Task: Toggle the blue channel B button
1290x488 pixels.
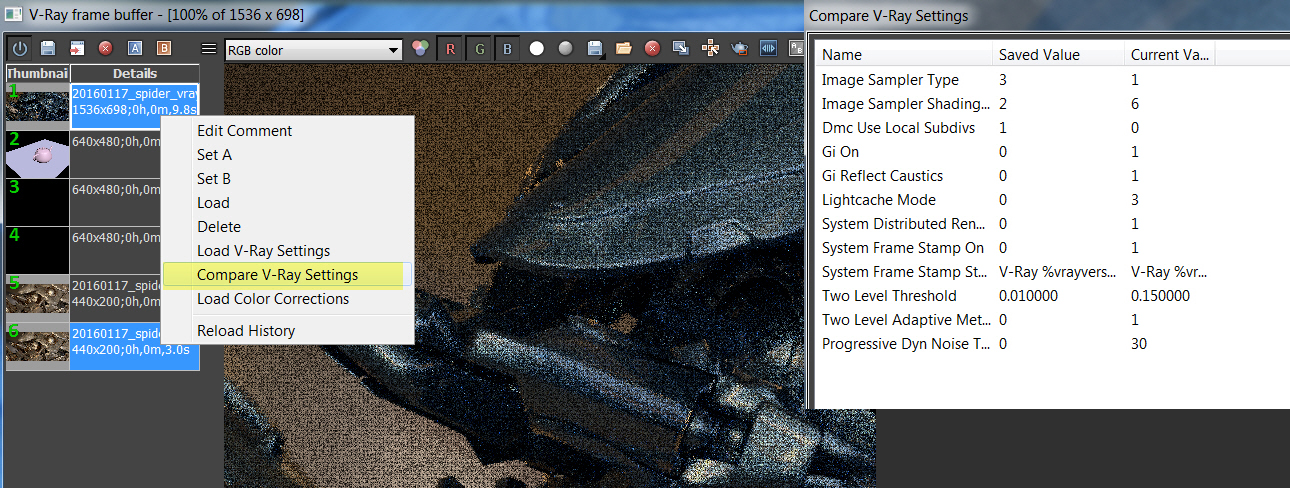Action: point(507,48)
